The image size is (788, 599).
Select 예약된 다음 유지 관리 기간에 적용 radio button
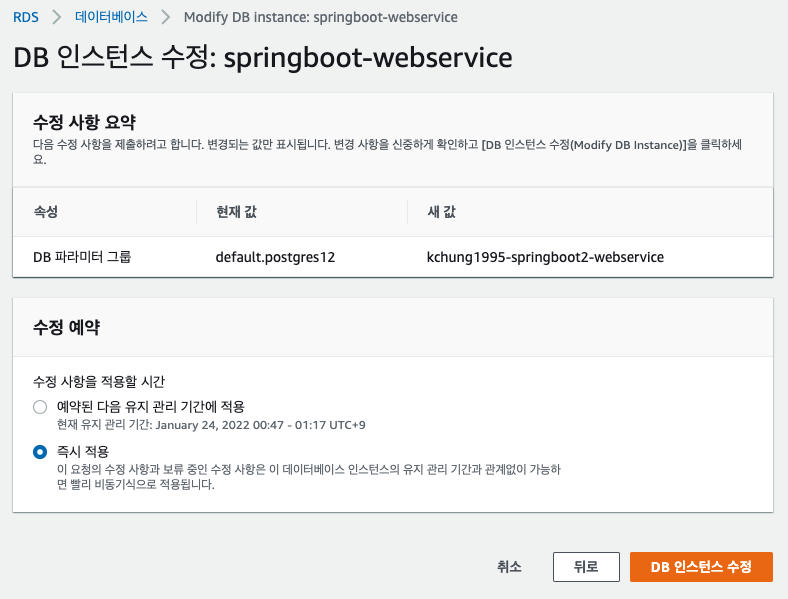click(40, 407)
